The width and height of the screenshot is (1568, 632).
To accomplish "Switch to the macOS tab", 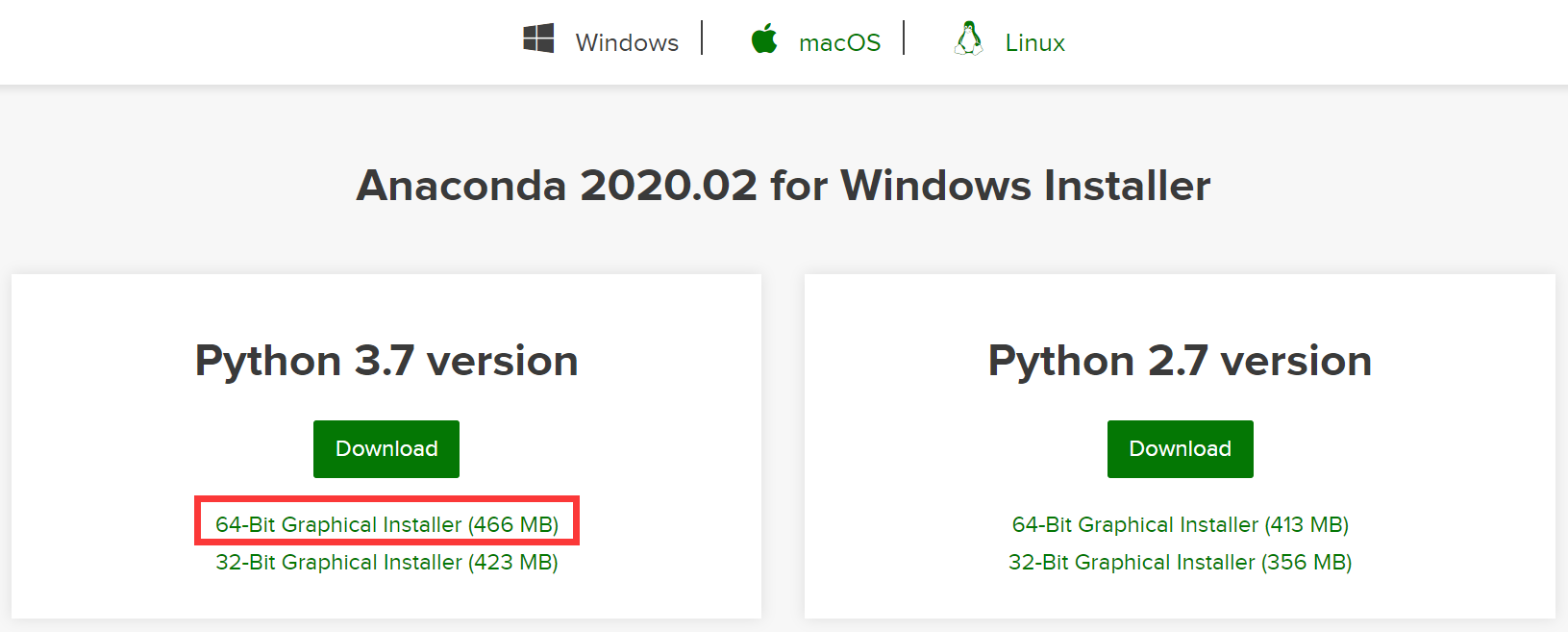I will pos(840,41).
